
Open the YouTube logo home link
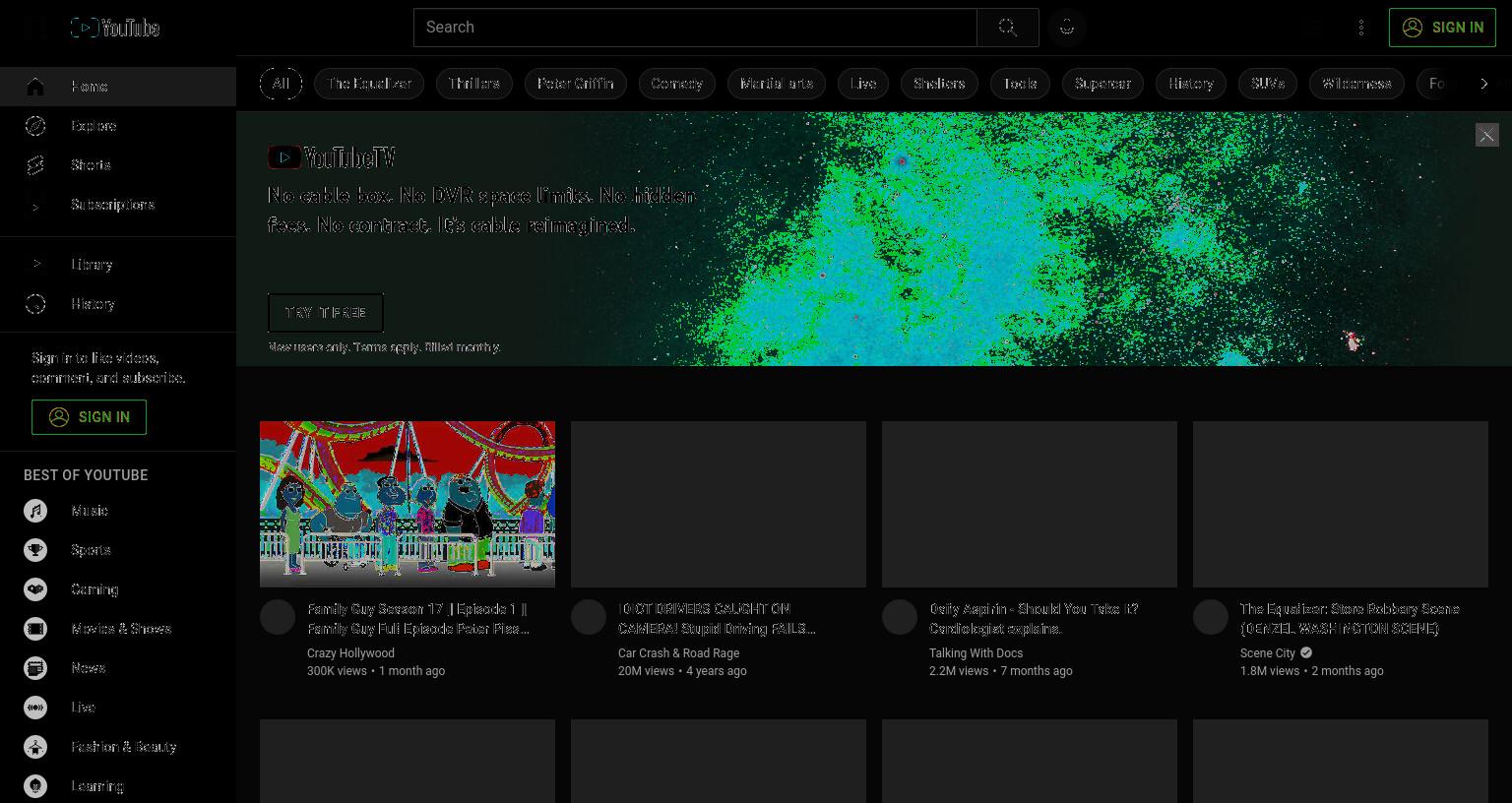115,28
